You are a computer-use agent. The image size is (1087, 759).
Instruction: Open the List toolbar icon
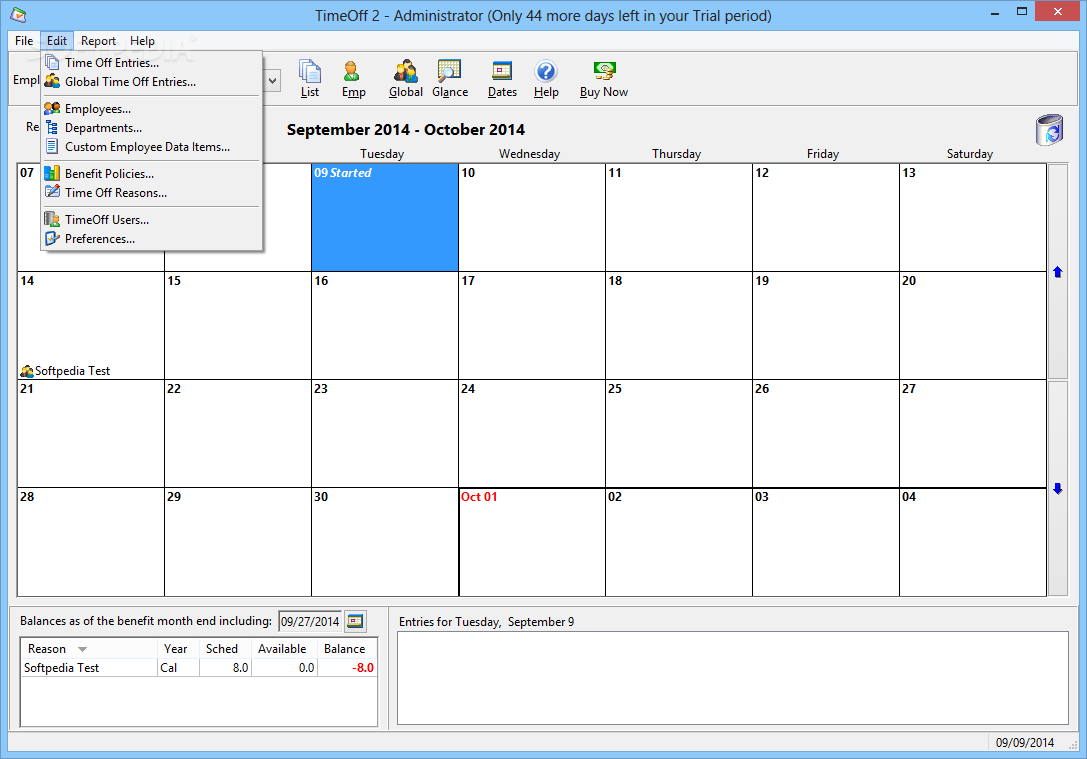309,78
